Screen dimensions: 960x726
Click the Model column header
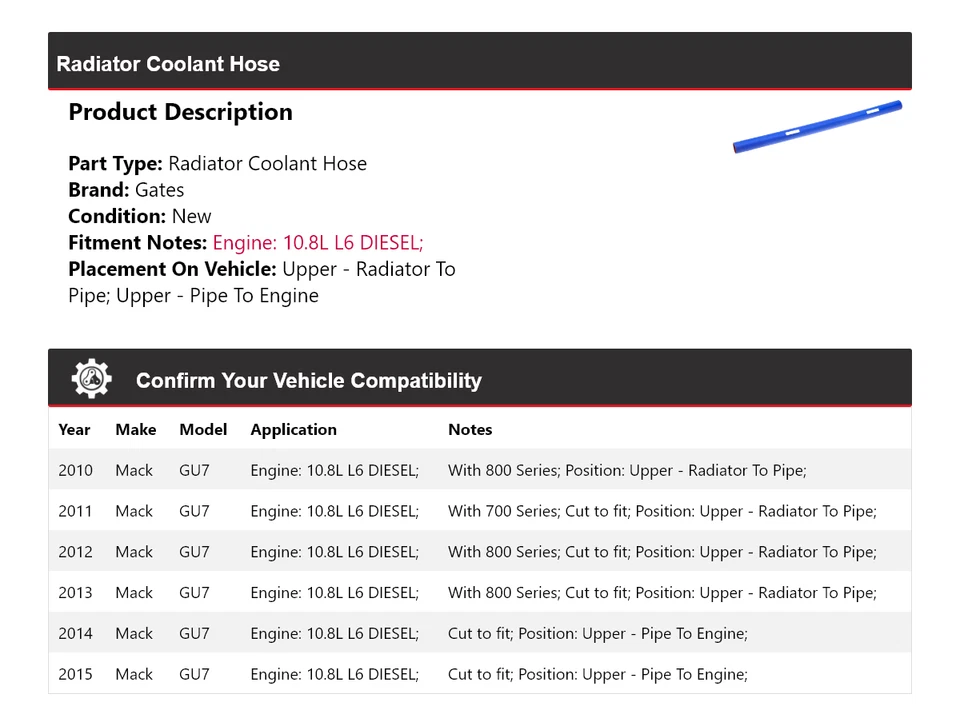[x=203, y=430]
